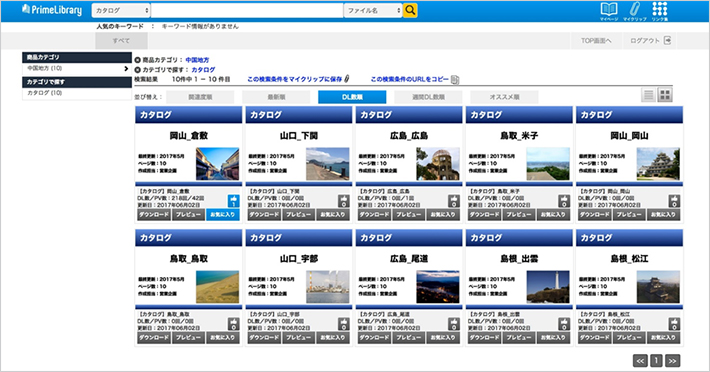The image size is (710, 372).
Task: Select the すべて tab
Action: click(x=121, y=41)
